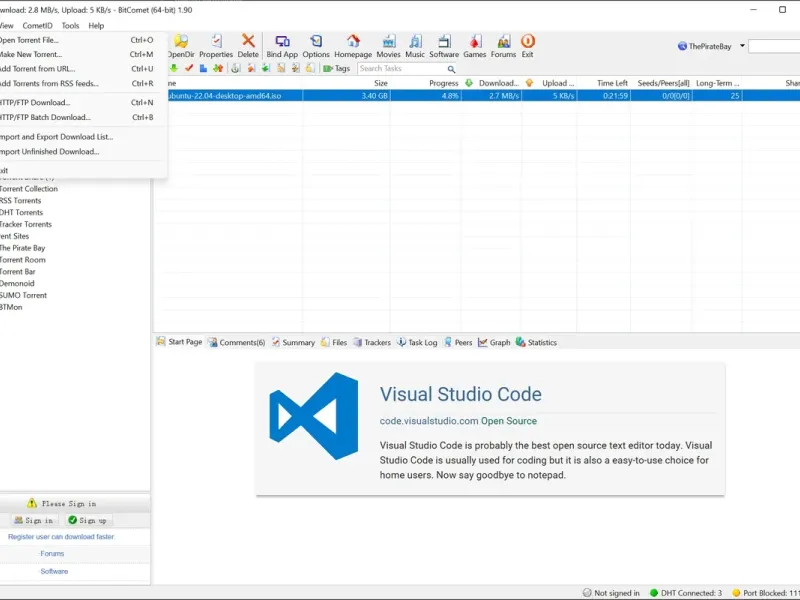Image resolution: width=800 pixels, height=600 pixels.
Task: Select Import Unfinished Download entry
Action: pyautogui.click(x=77, y=152)
